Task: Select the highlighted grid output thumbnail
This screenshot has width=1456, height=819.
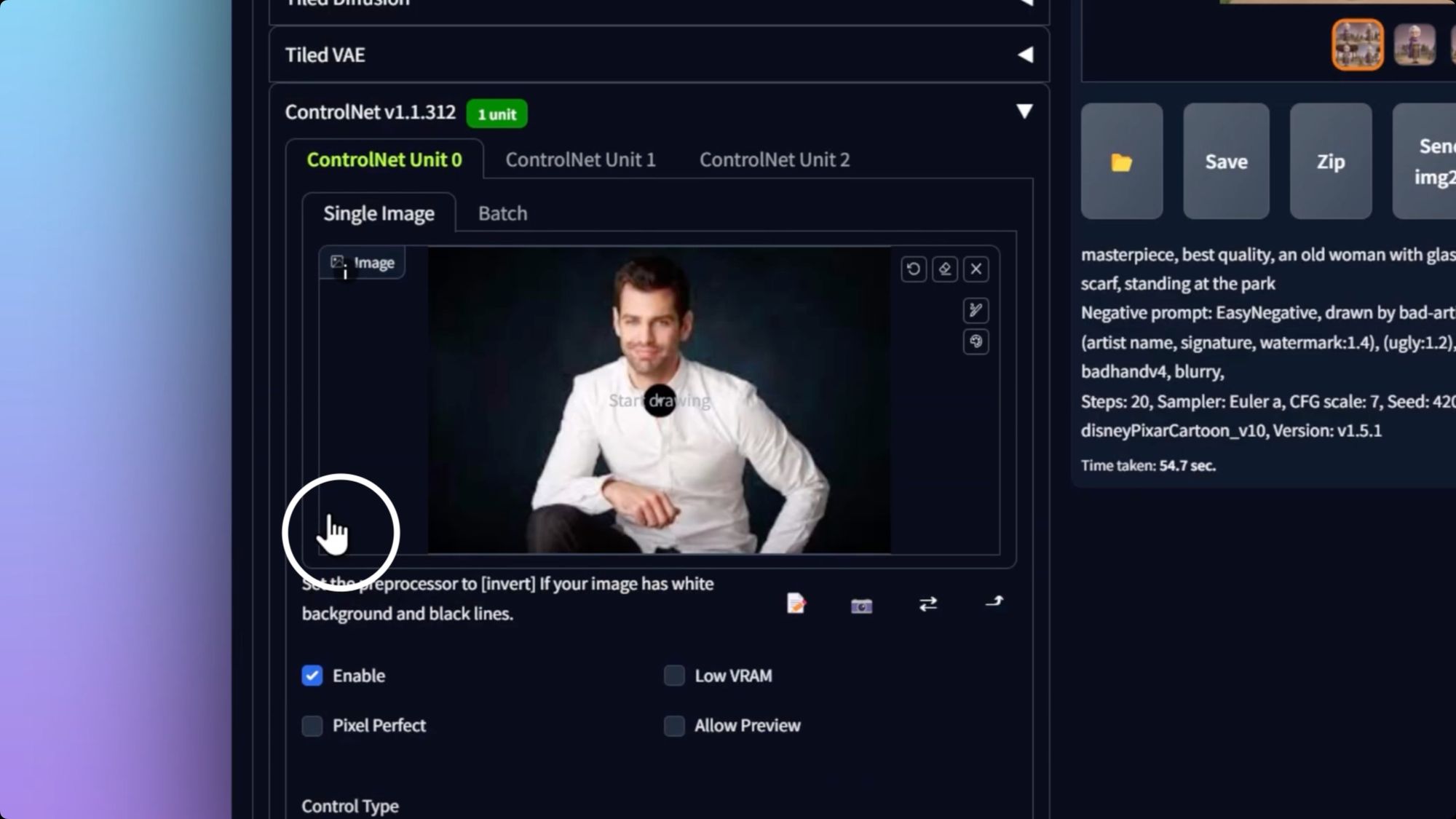Action: 1357,44
